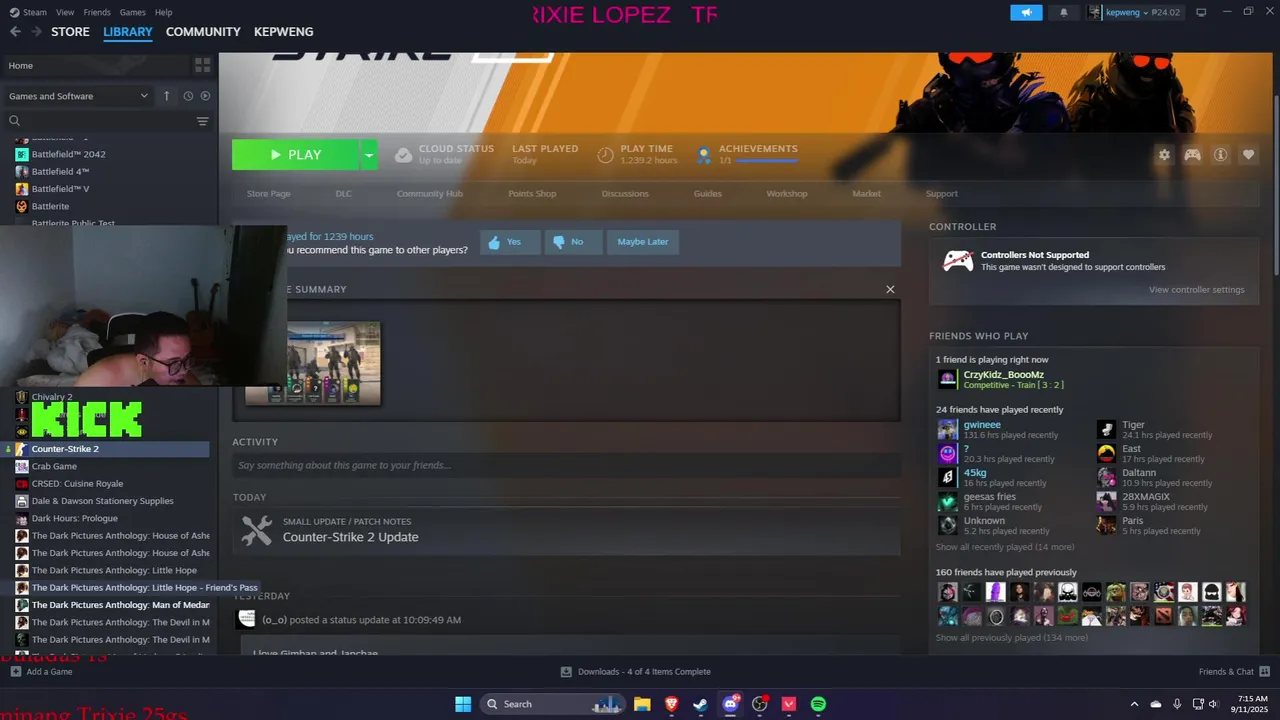Click the activity status text box
The height and width of the screenshot is (720, 1280).
tap(566, 465)
